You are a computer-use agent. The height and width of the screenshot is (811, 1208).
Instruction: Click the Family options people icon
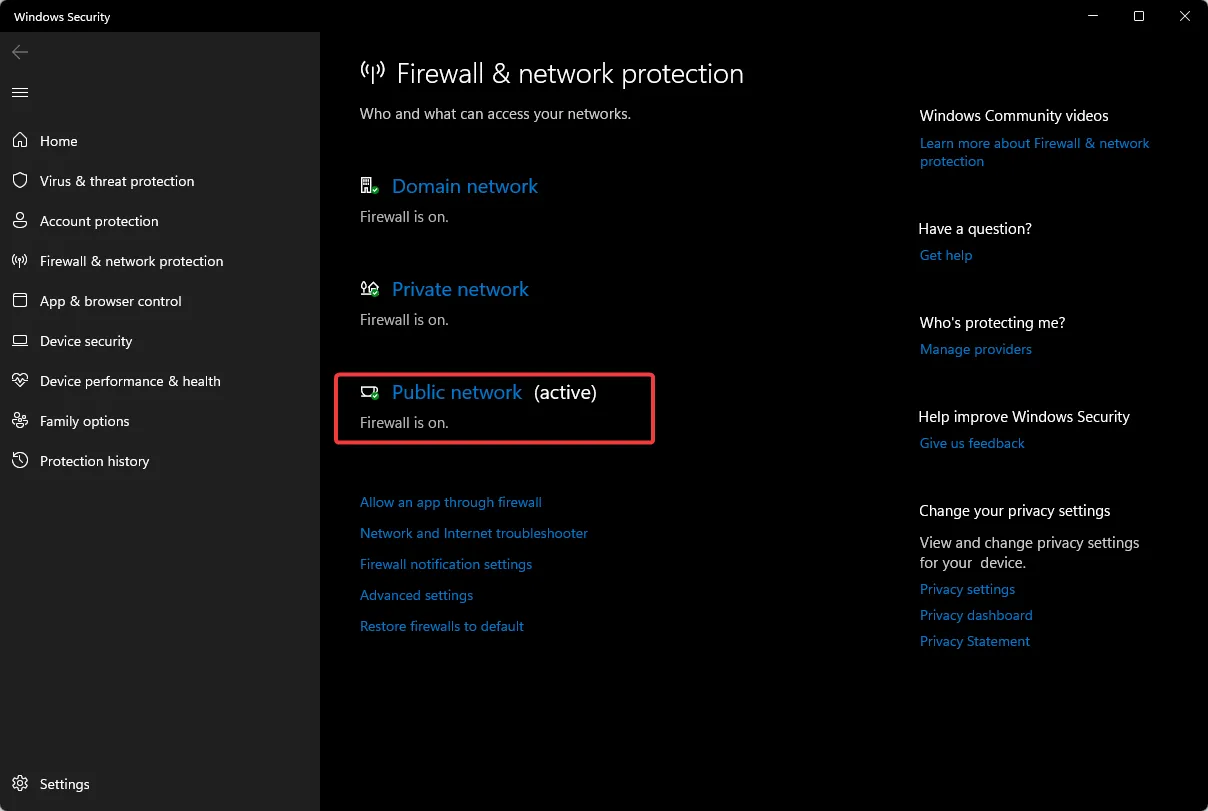20,421
